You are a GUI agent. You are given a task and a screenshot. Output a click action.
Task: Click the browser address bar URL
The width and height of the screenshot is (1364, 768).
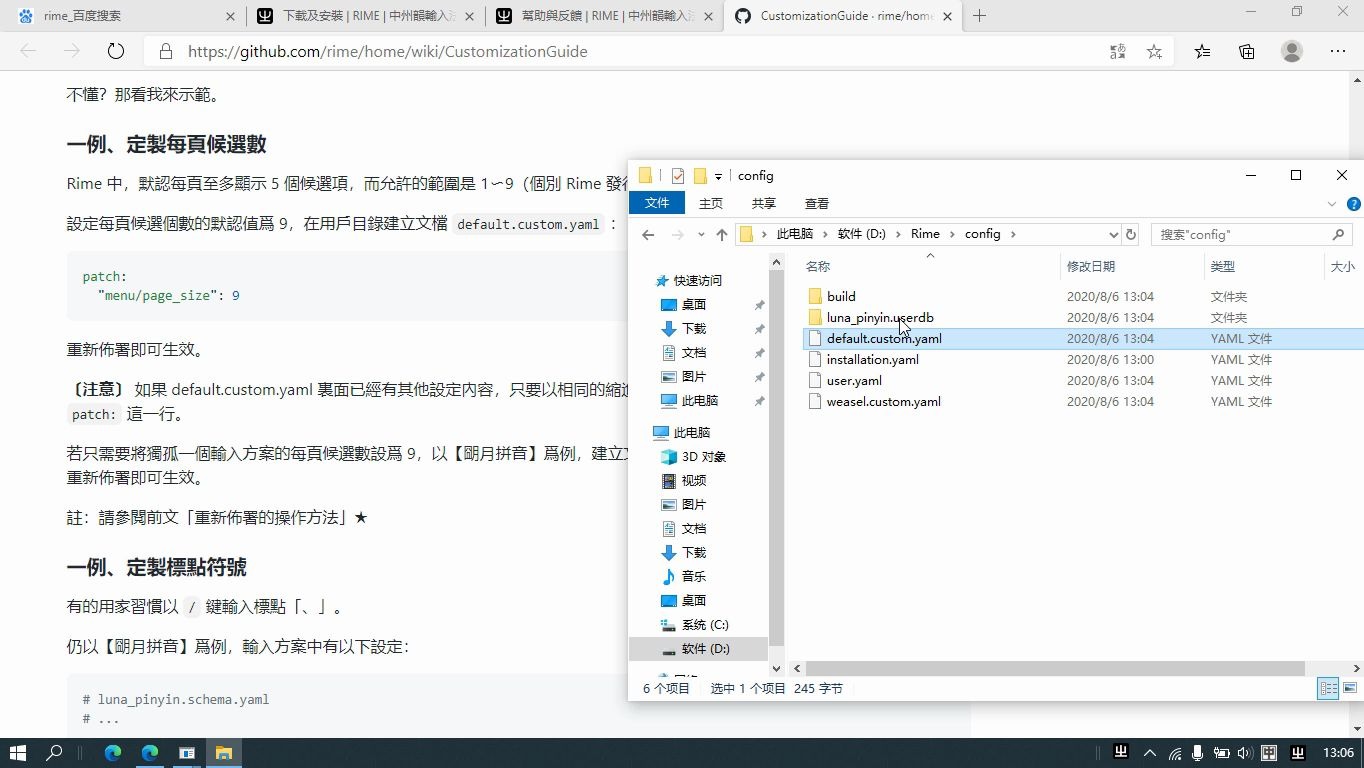(x=387, y=51)
